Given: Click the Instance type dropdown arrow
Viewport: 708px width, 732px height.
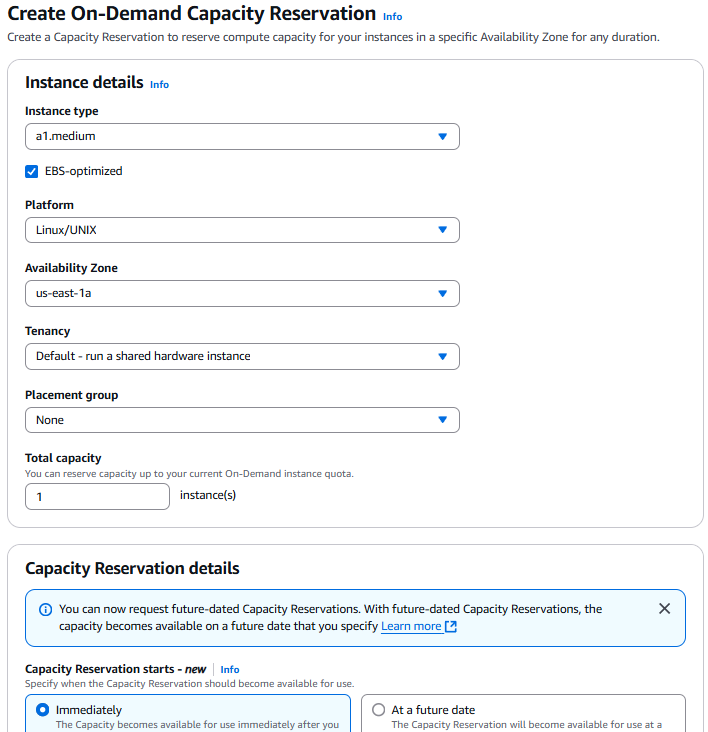Looking at the screenshot, I should [443, 136].
